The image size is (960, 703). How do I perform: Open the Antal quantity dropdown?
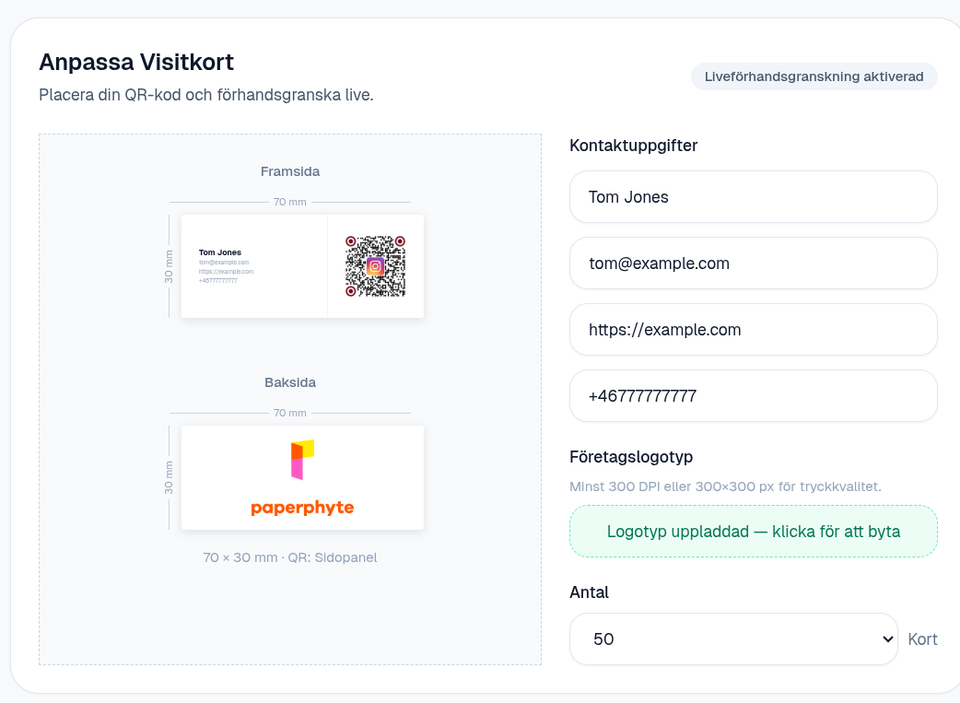pos(733,639)
